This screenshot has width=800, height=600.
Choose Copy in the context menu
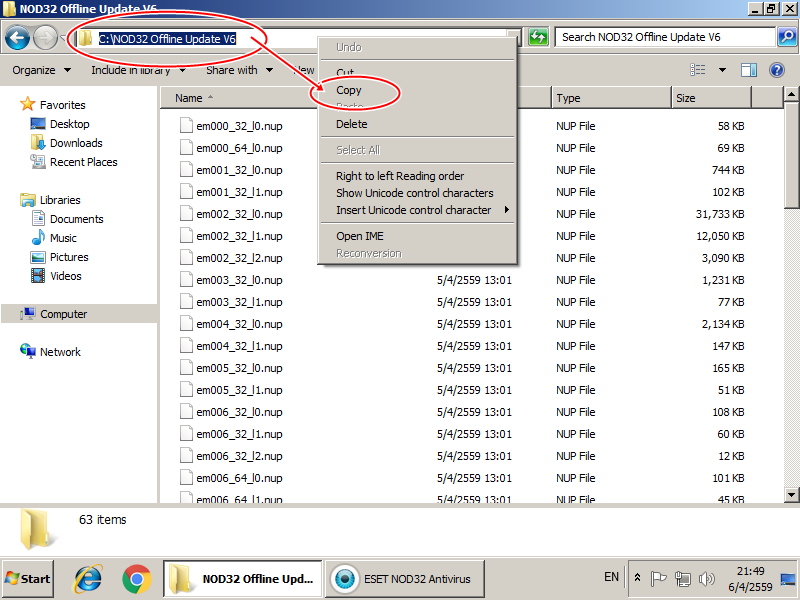(349, 90)
